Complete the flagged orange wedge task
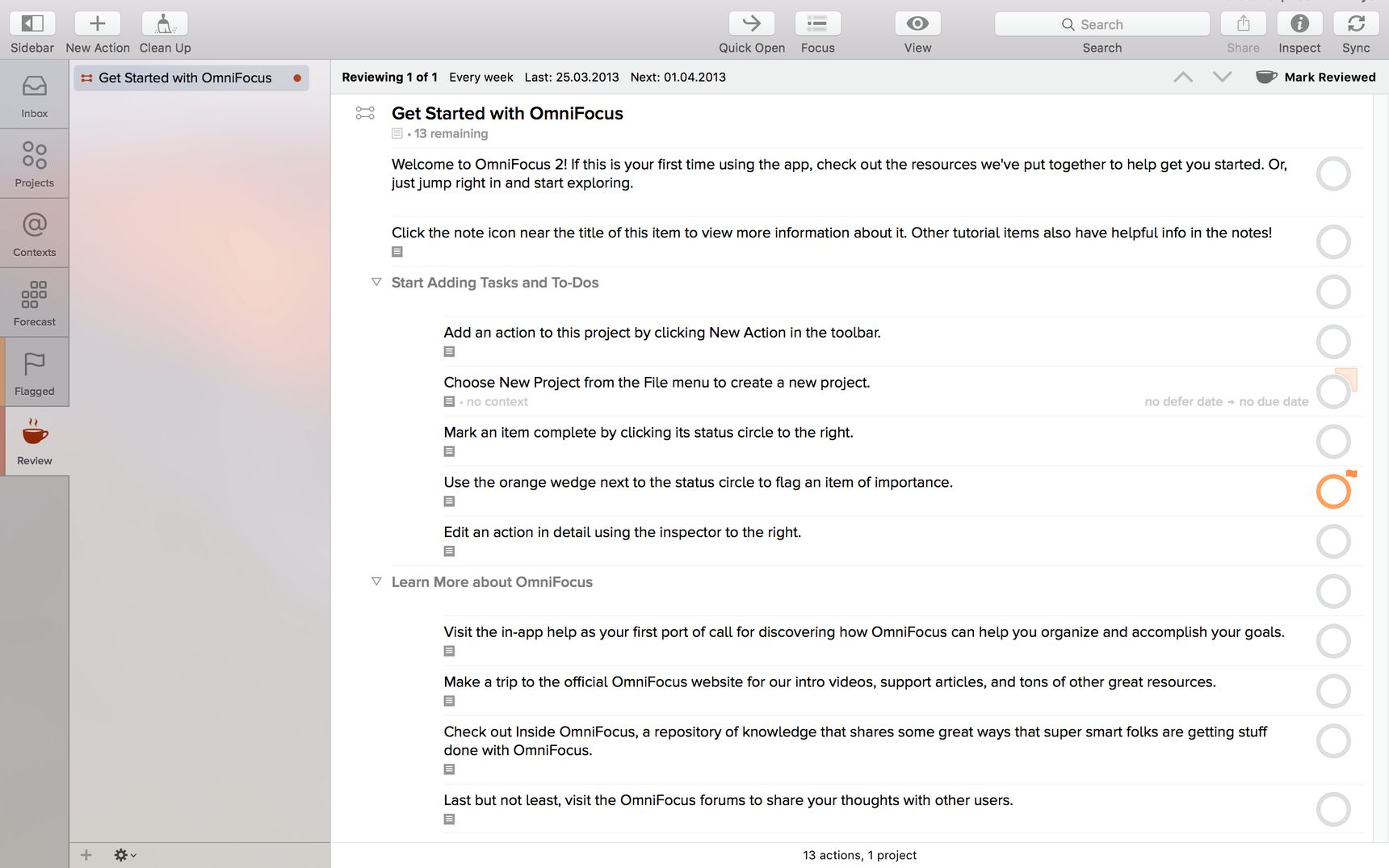This screenshot has height=868, width=1389. (1333, 492)
